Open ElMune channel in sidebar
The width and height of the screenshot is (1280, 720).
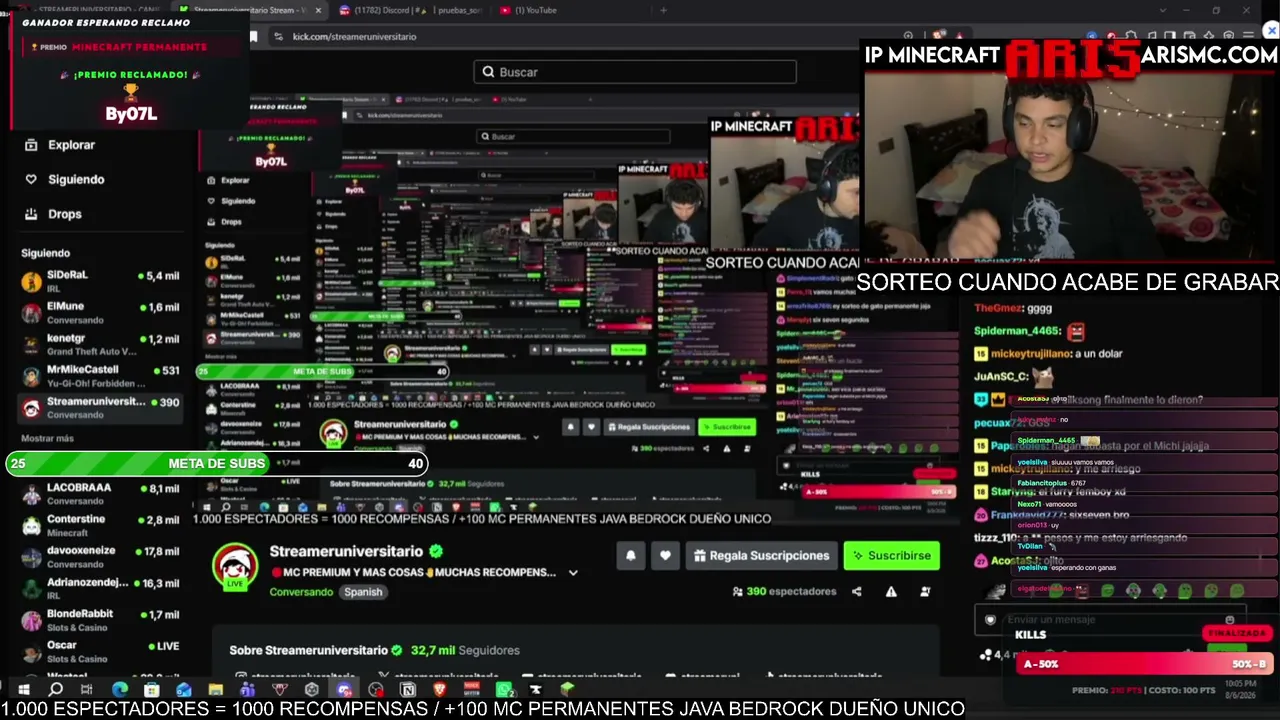[x=100, y=313]
